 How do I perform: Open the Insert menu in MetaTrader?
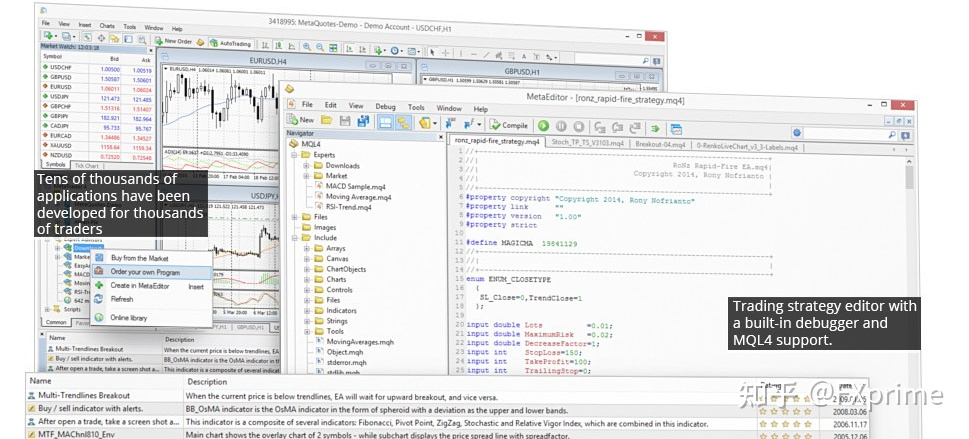85,25
